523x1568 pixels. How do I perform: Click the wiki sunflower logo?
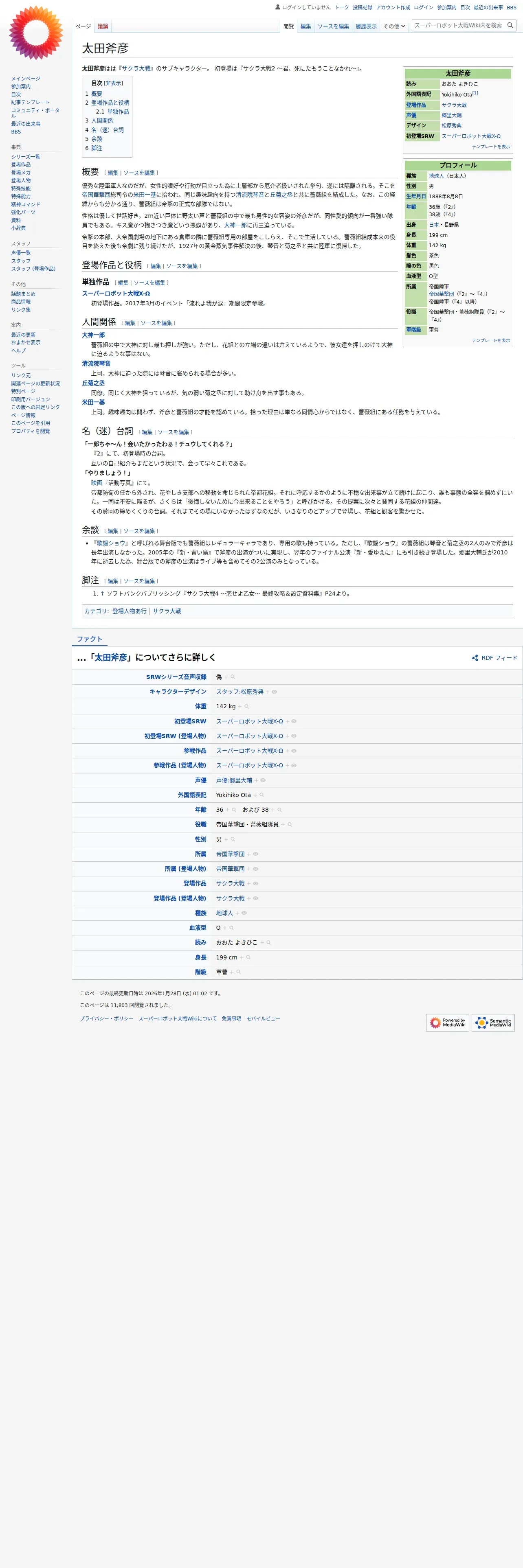click(36, 33)
